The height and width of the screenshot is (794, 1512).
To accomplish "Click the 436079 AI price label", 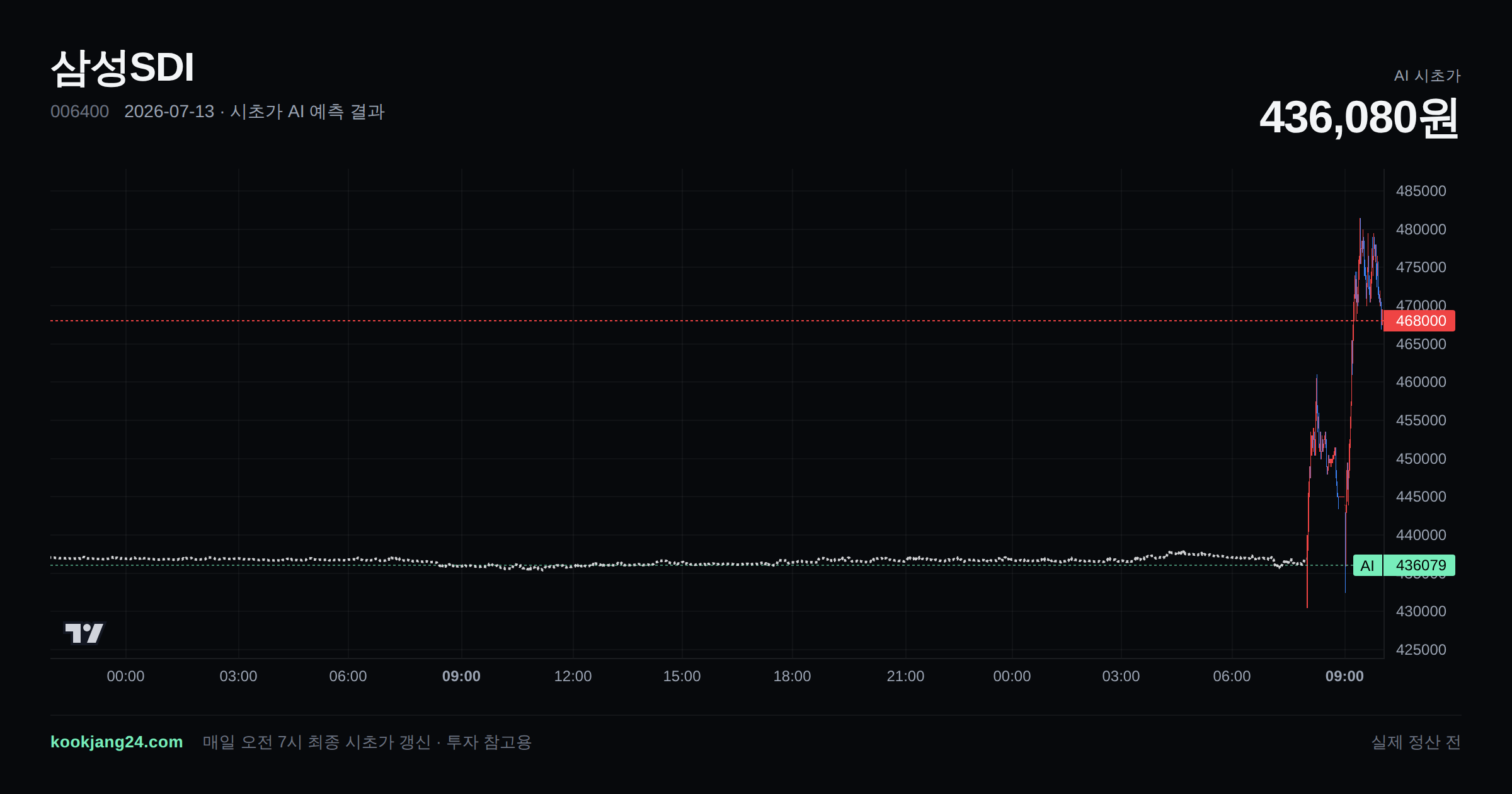I will (1419, 565).
